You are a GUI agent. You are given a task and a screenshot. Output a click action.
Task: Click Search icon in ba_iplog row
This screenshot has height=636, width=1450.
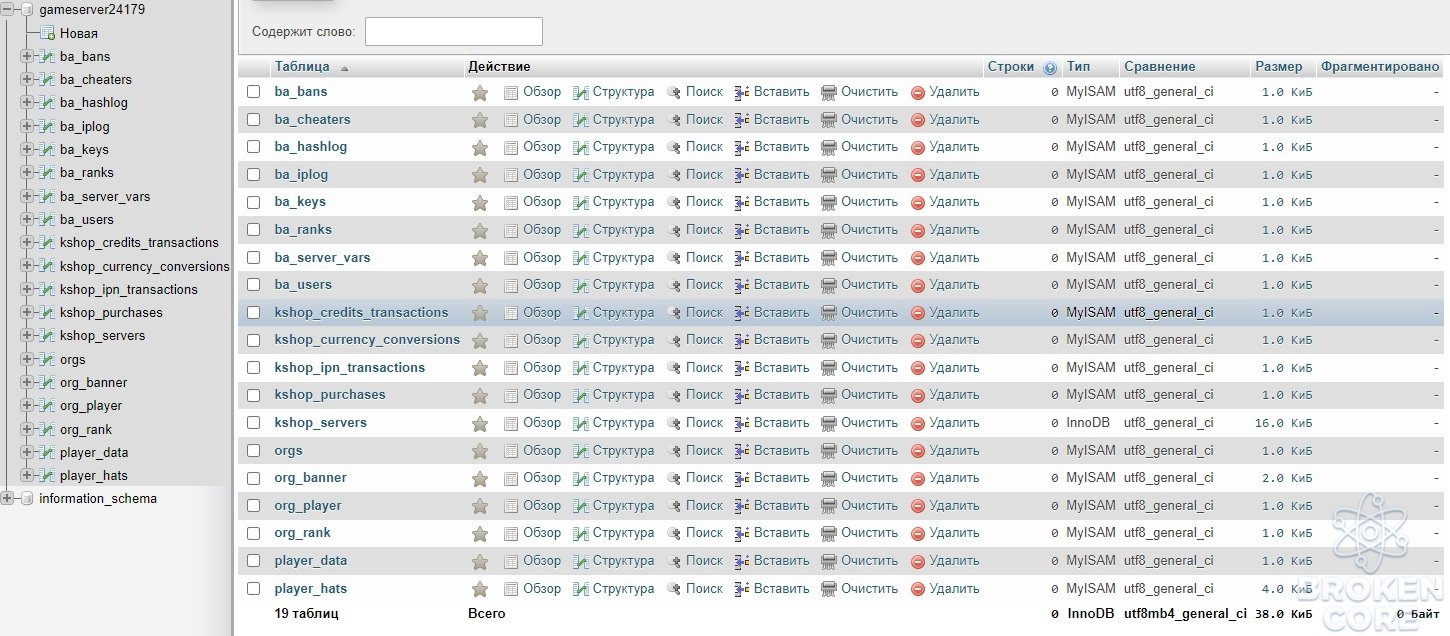coord(674,175)
